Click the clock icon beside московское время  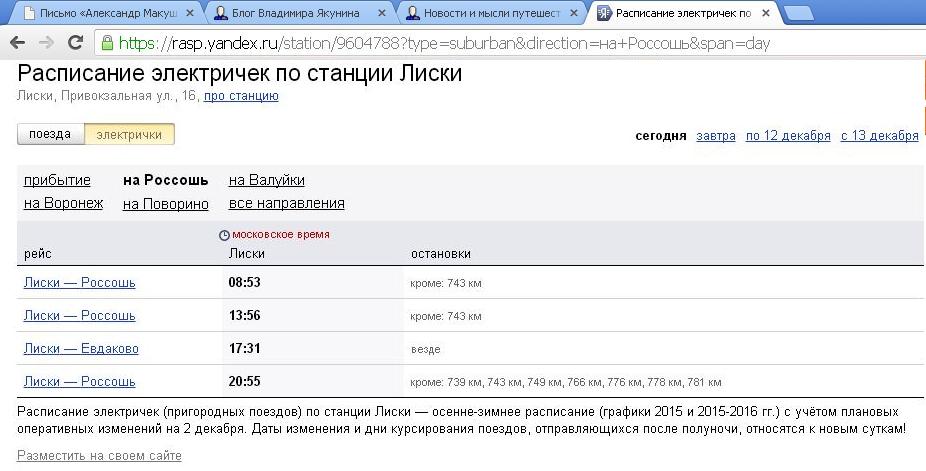click(224, 235)
